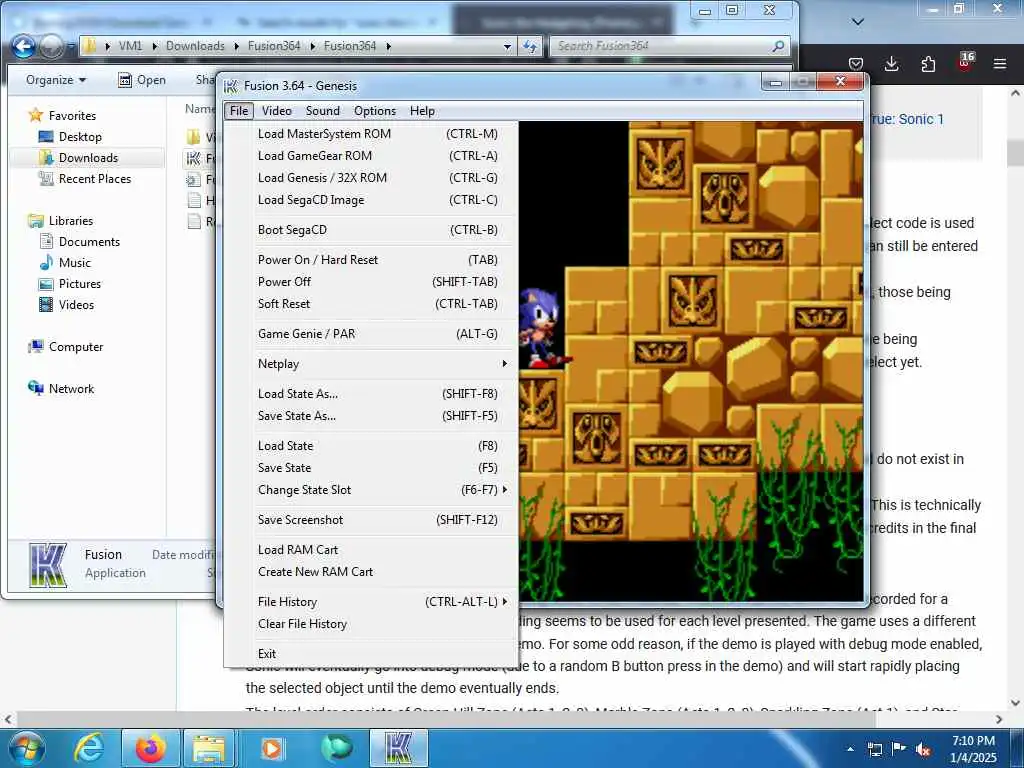
Task: Click the Explorer search magnifier icon
Action: 778,46
